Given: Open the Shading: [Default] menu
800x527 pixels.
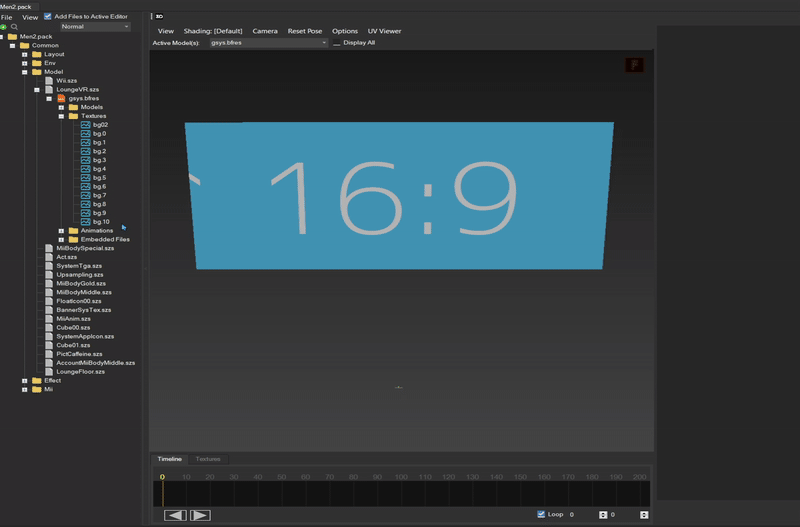Looking at the screenshot, I should (212, 31).
